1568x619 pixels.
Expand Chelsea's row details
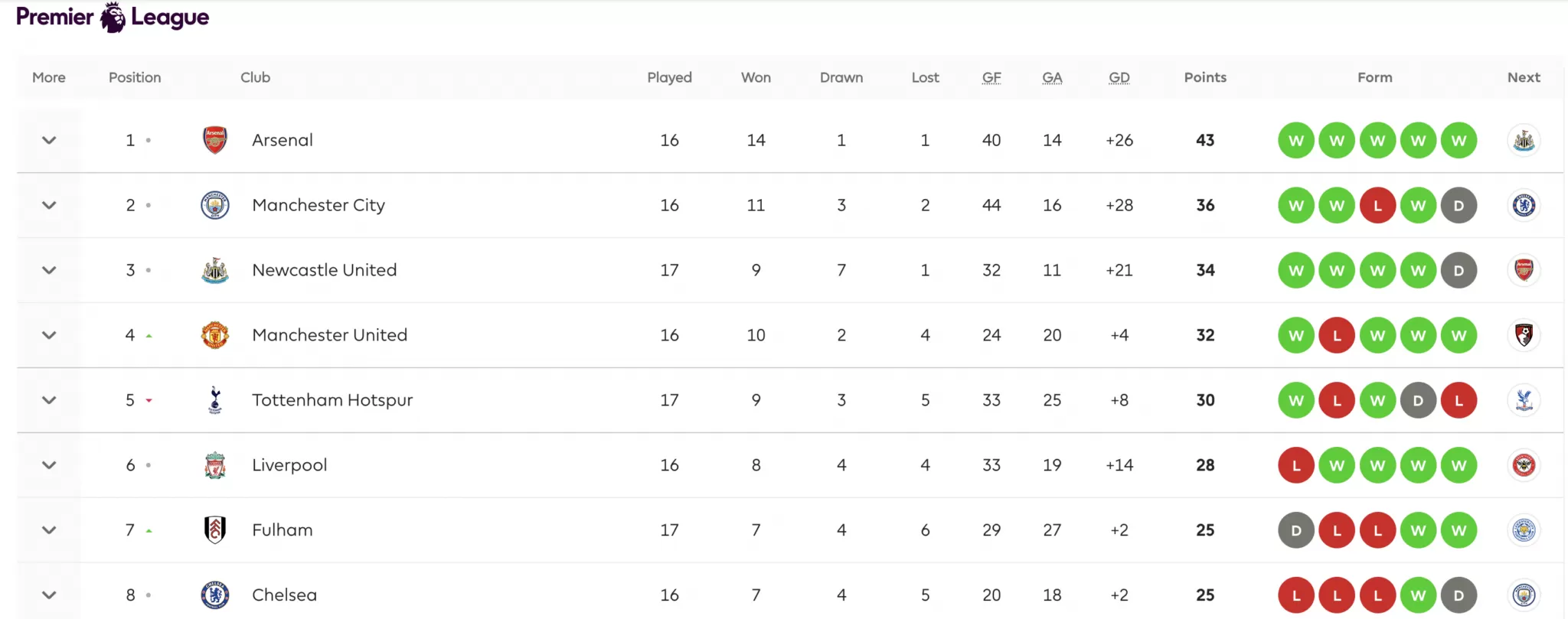tap(48, 595)
